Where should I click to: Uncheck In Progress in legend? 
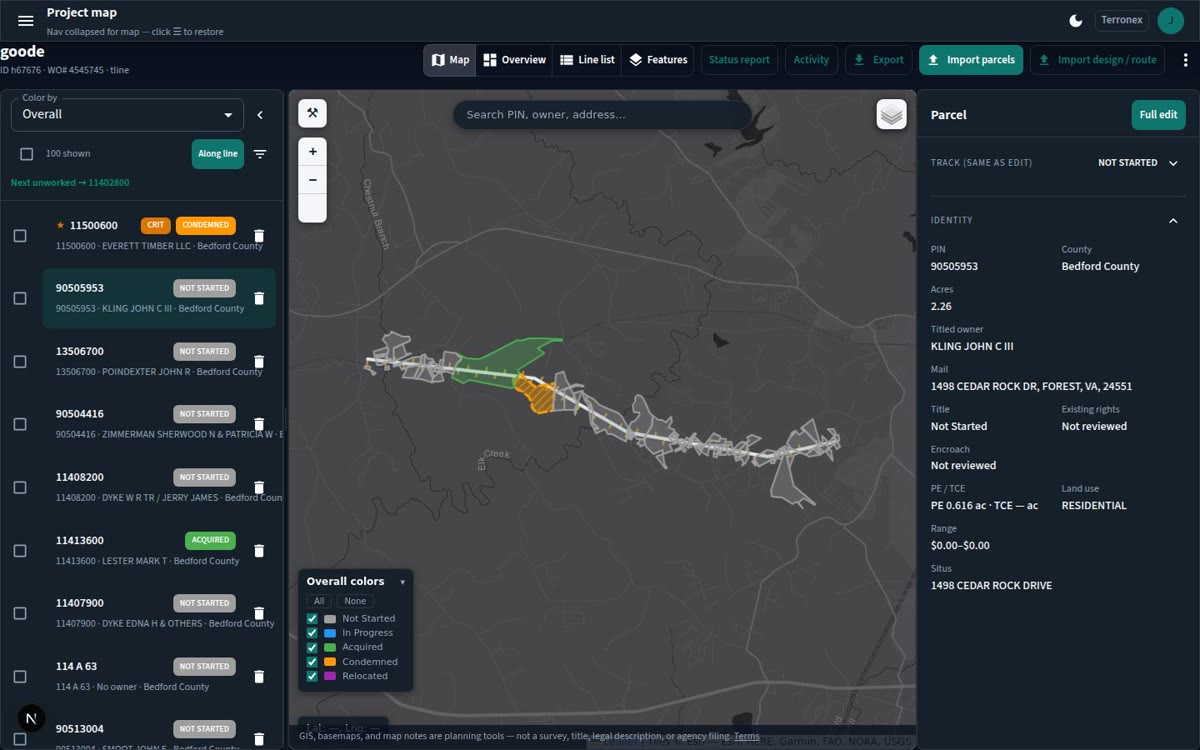[312, 633]
